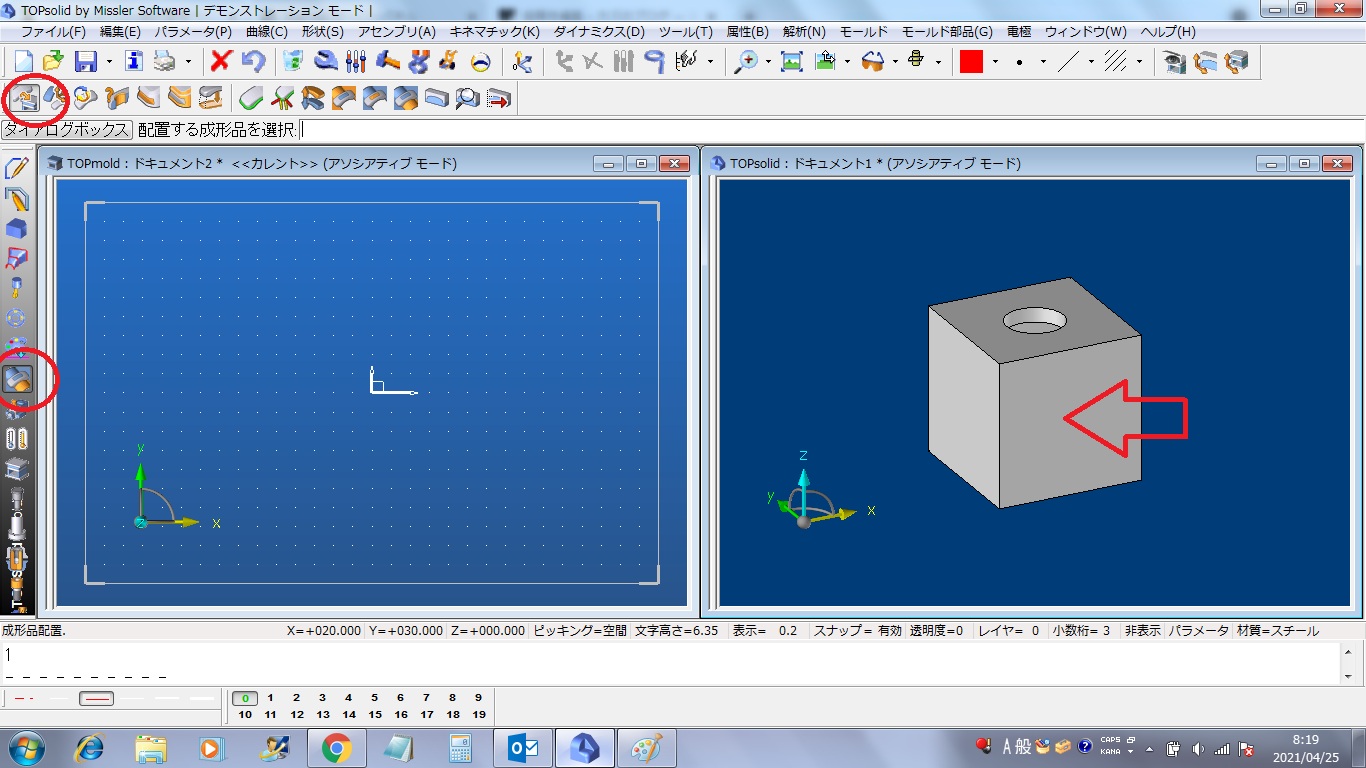Click the fit-all view frame icon
Image resolution: width=1366 pixels, height=768 pixels.
791,62
